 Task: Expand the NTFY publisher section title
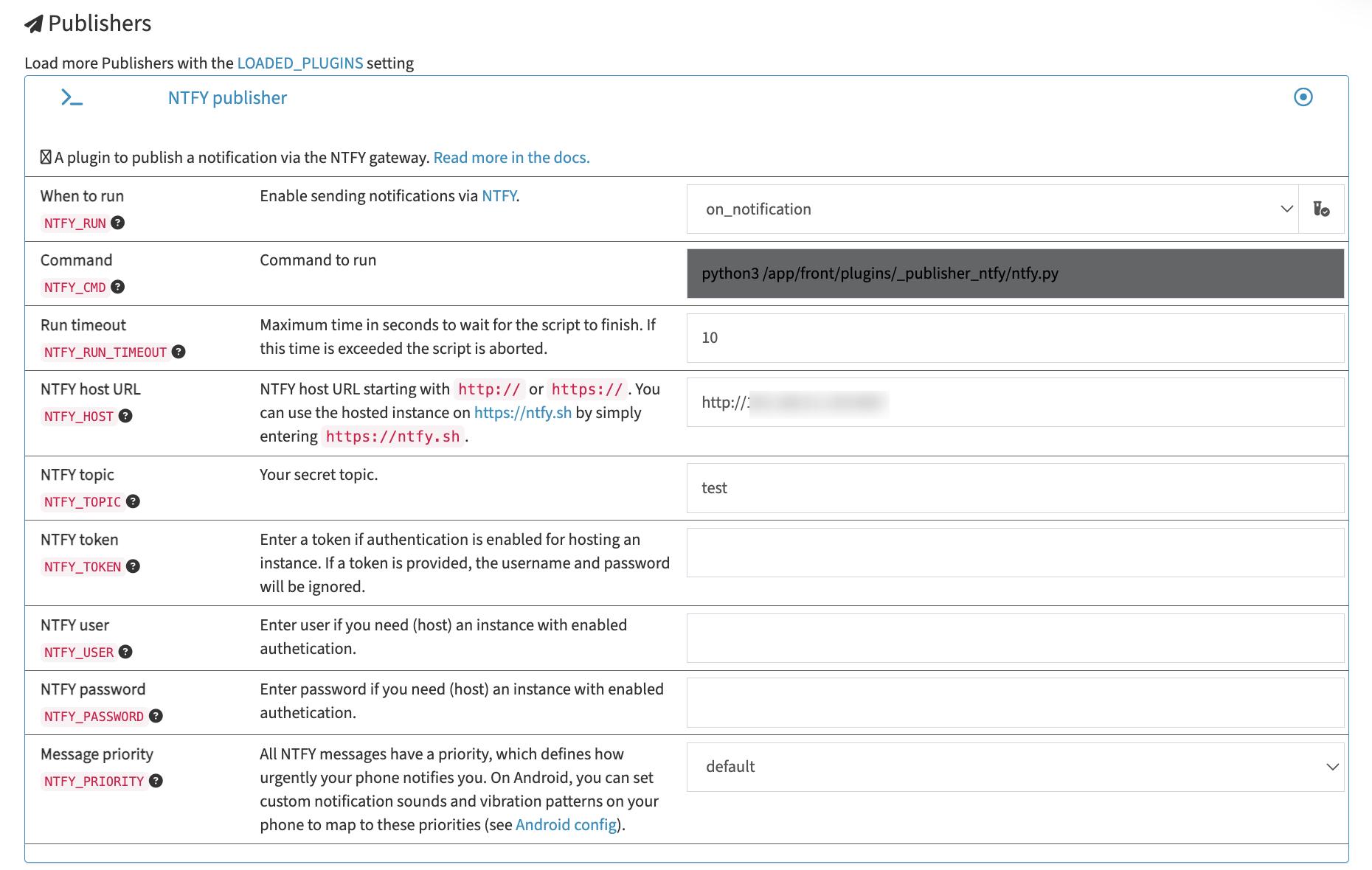pyautogui.click(x=227, y=98)
